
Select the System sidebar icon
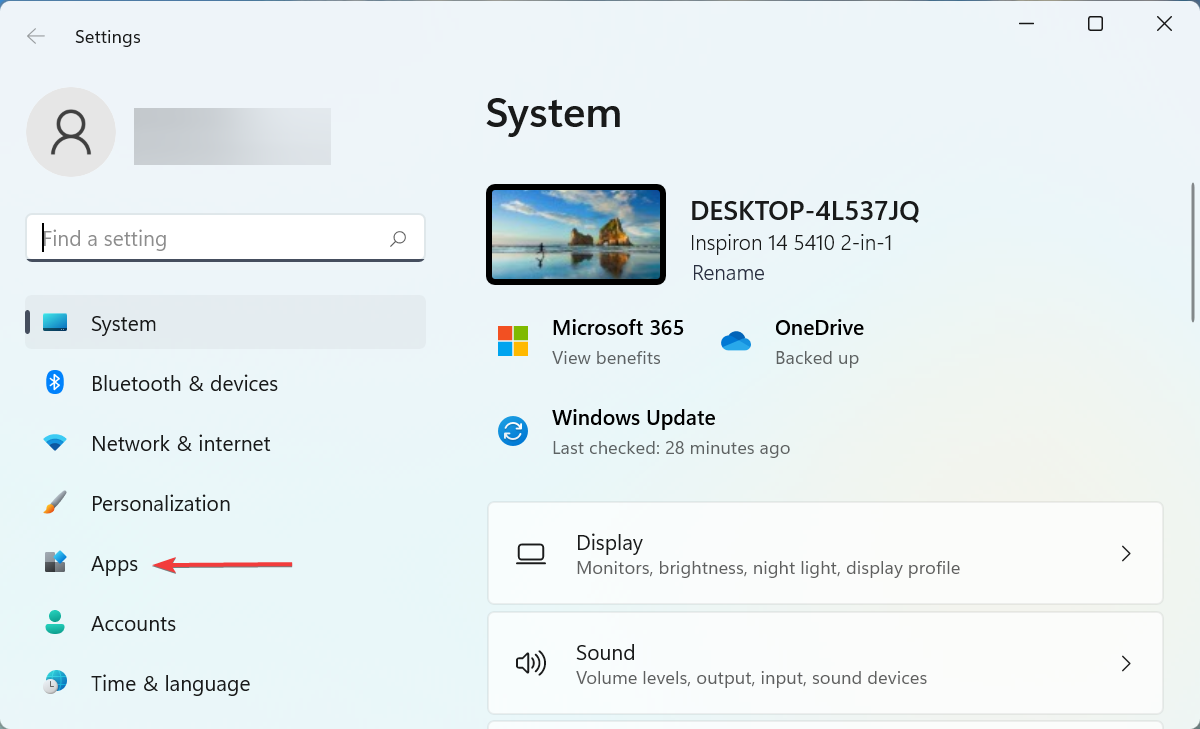tap(55, 322)
